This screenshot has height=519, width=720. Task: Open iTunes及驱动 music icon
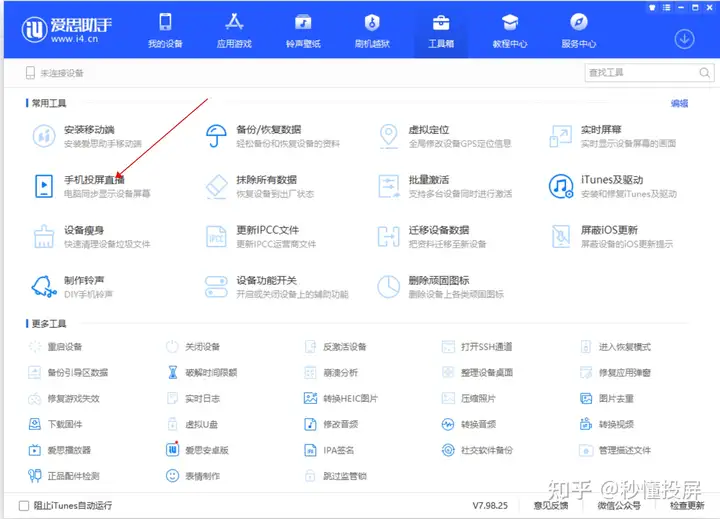coord(561,186)
